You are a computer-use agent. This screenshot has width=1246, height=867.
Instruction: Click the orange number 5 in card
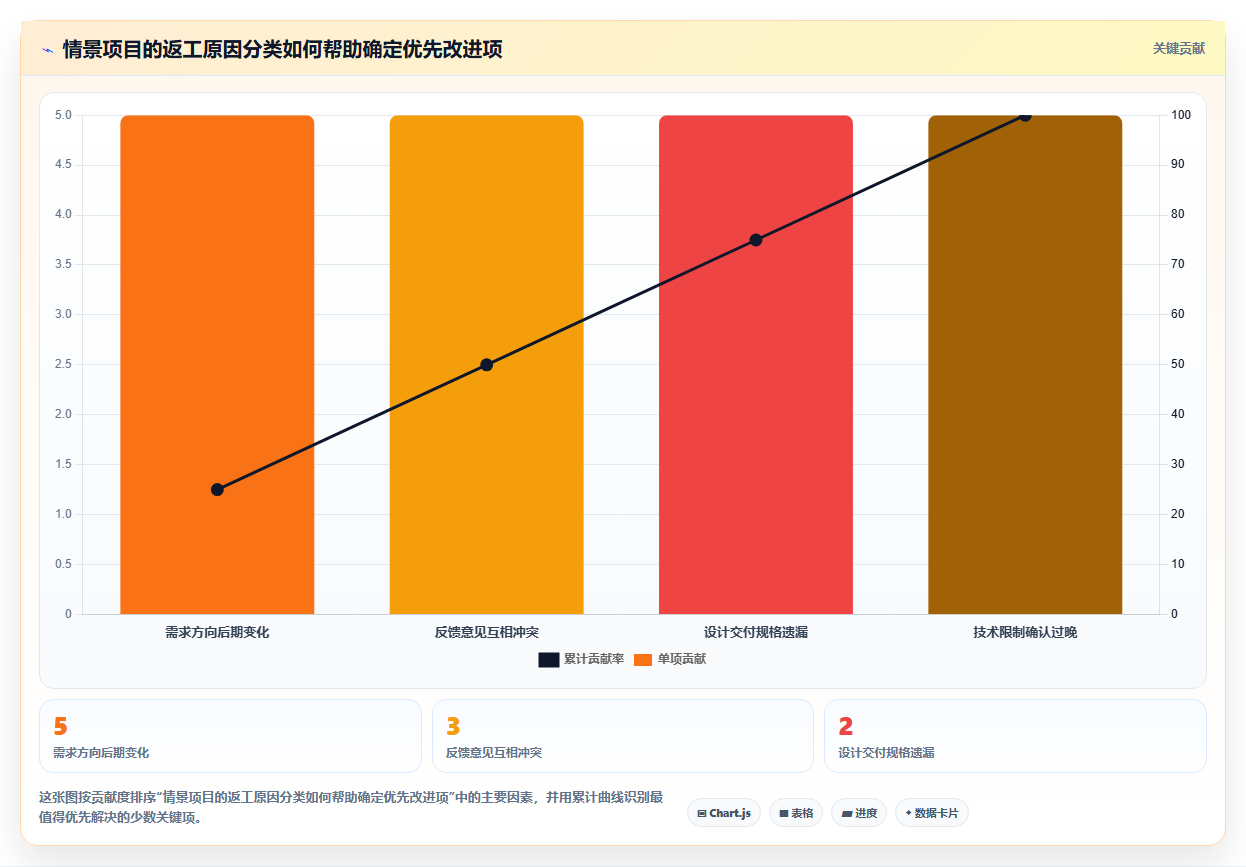[x=60, y=726]
